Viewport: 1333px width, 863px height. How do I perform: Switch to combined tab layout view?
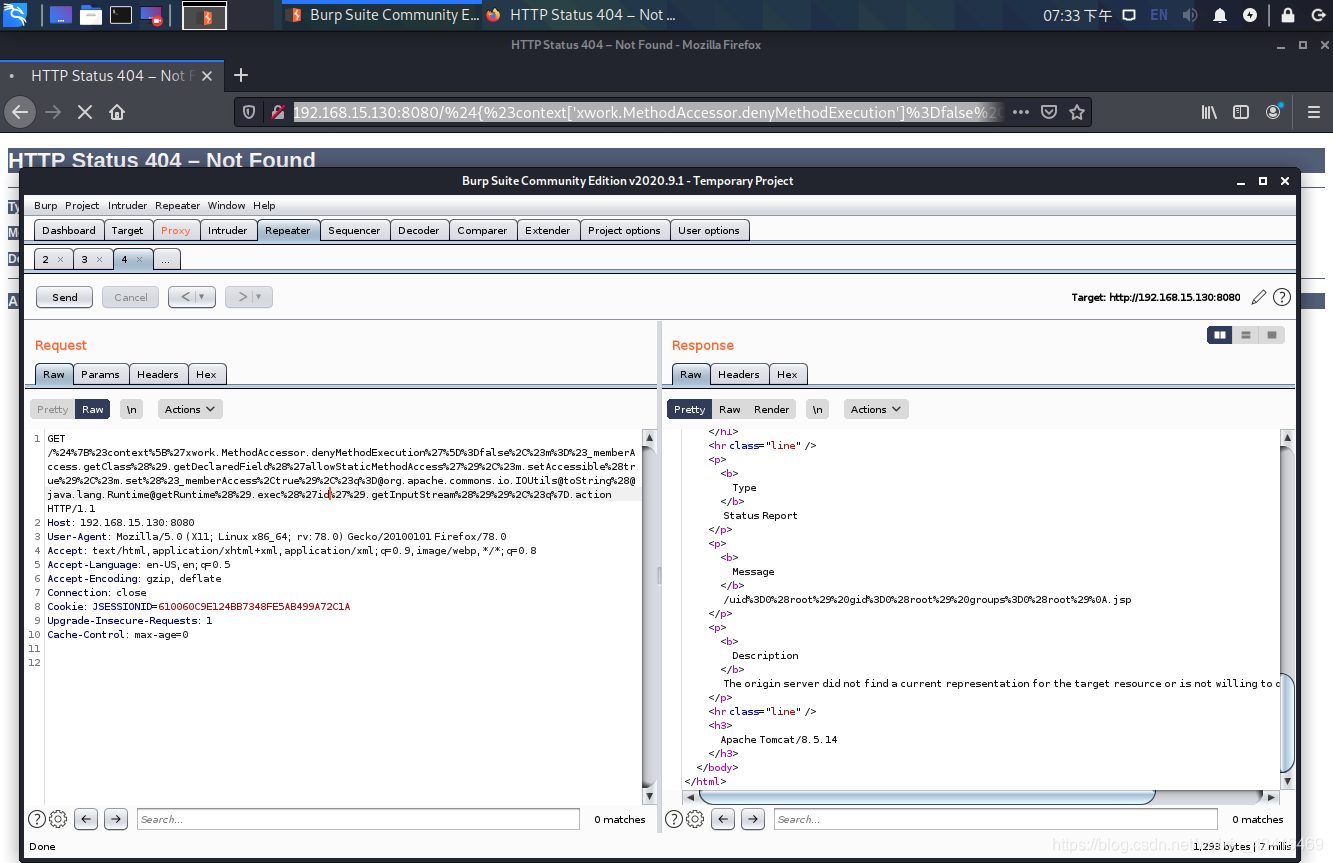(1272, 335)
